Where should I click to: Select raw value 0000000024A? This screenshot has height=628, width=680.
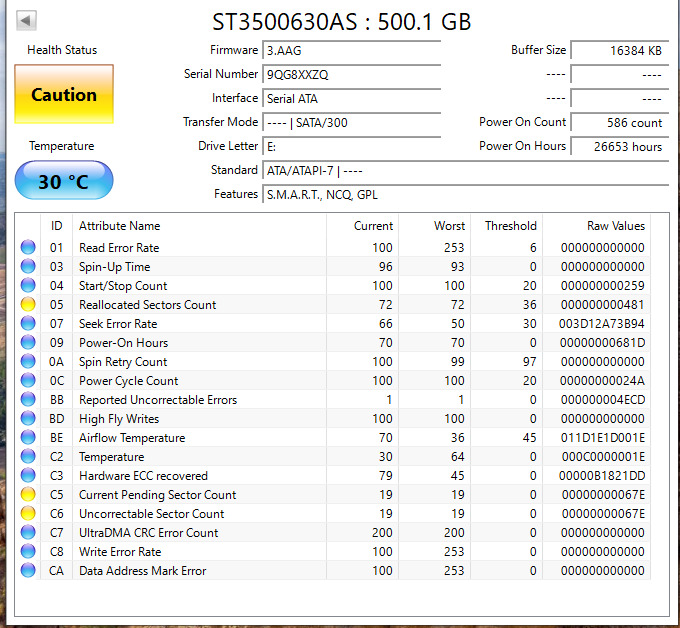point(602,381)
